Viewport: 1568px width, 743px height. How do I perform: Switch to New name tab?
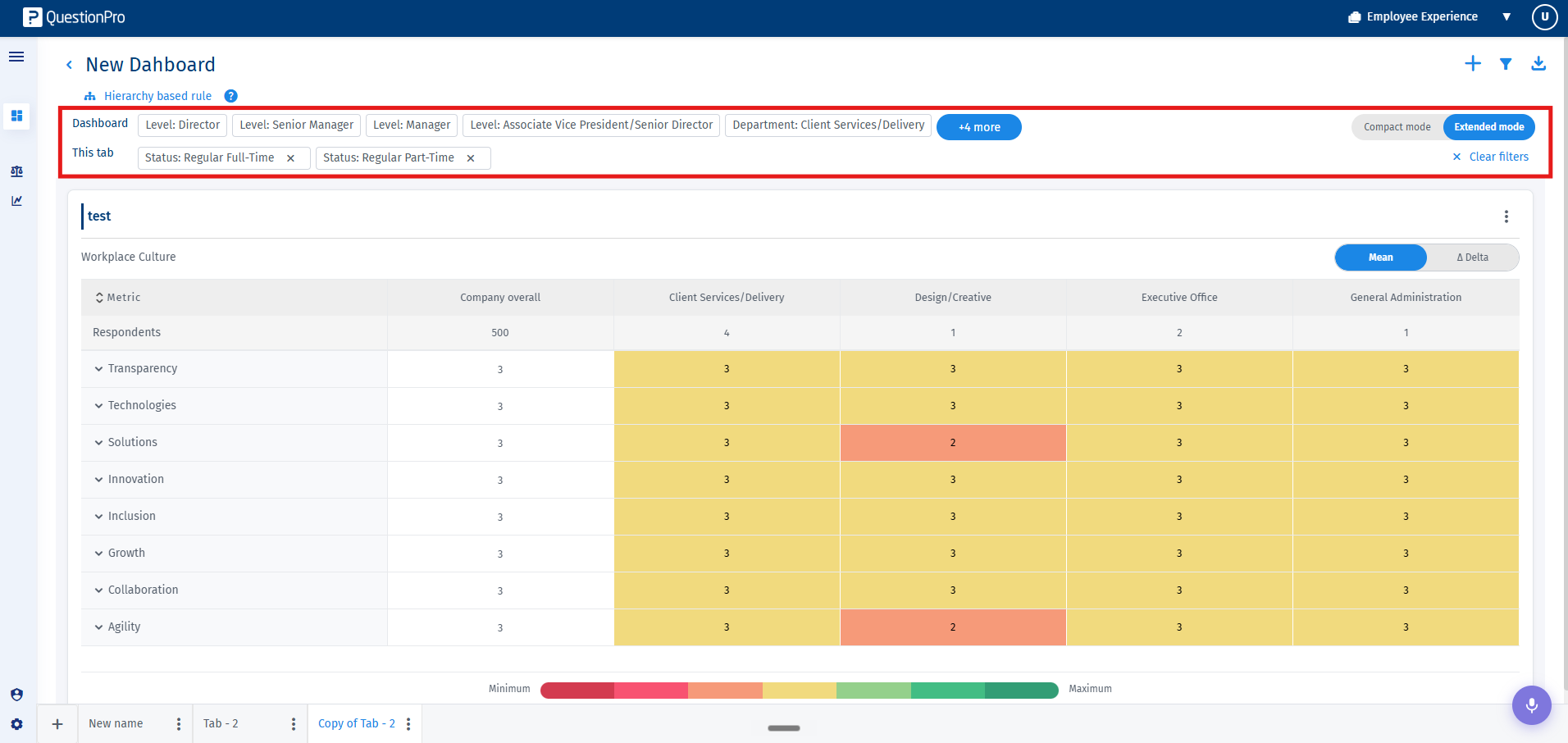[x=116, y=724]
